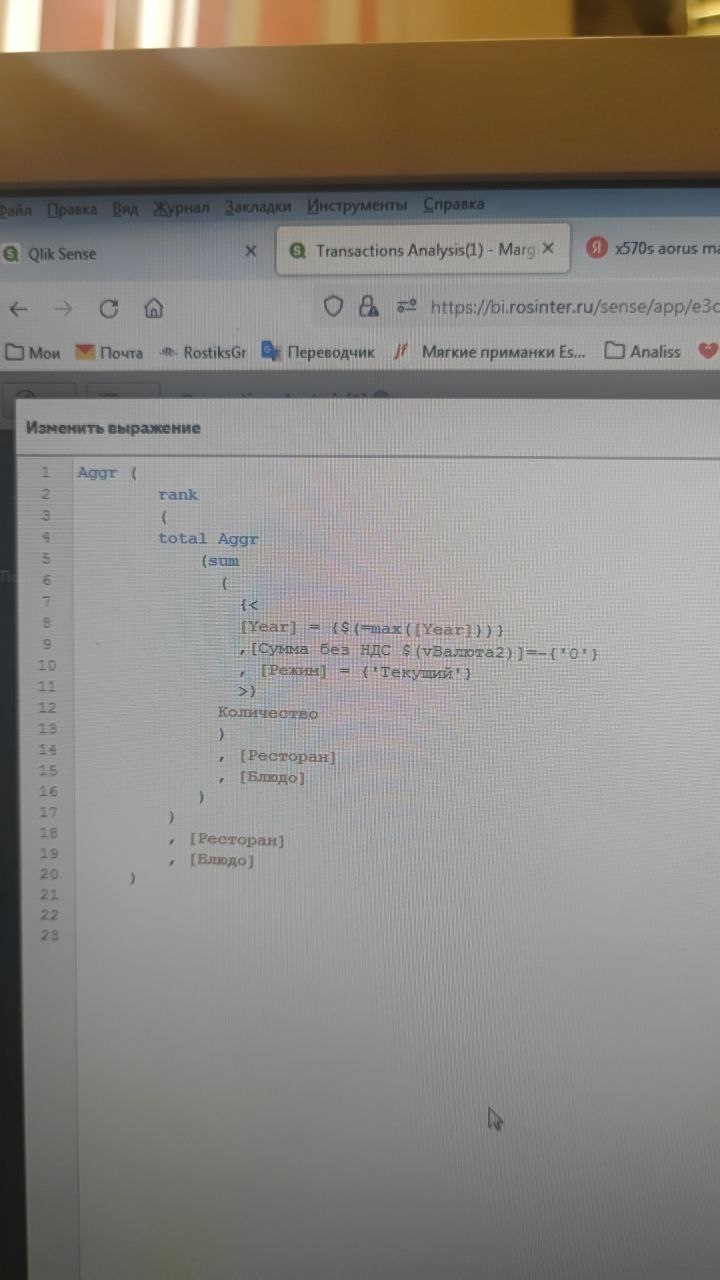This screenshot has height=1280, width=720.
Task: Open the browser home page
Action: click(x=153, y=308)
